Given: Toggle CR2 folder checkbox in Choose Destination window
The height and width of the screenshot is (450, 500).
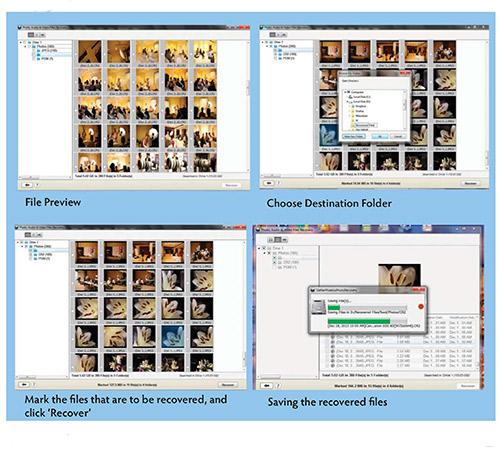Looking at the screenshot, I should pos(275,54).
